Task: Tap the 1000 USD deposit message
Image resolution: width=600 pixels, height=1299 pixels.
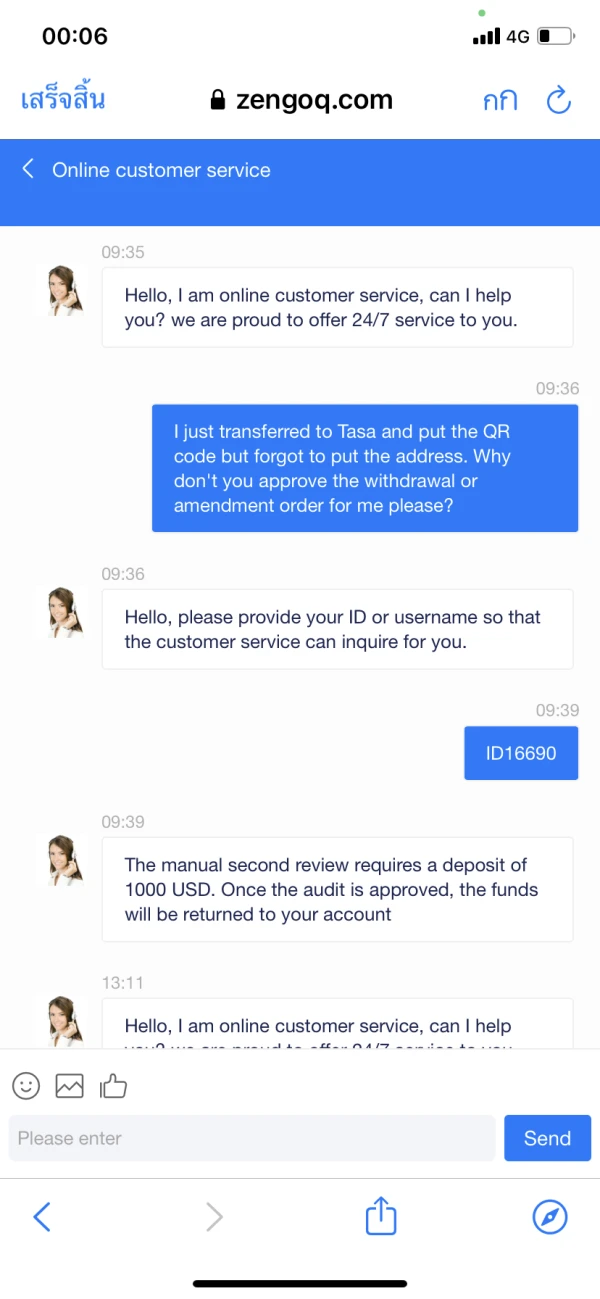Action: click(x=337, y=889)
